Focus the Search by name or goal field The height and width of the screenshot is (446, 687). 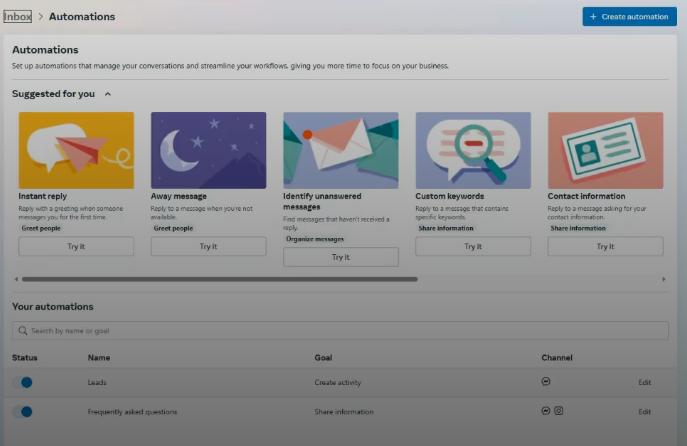(x=340, y=330)
